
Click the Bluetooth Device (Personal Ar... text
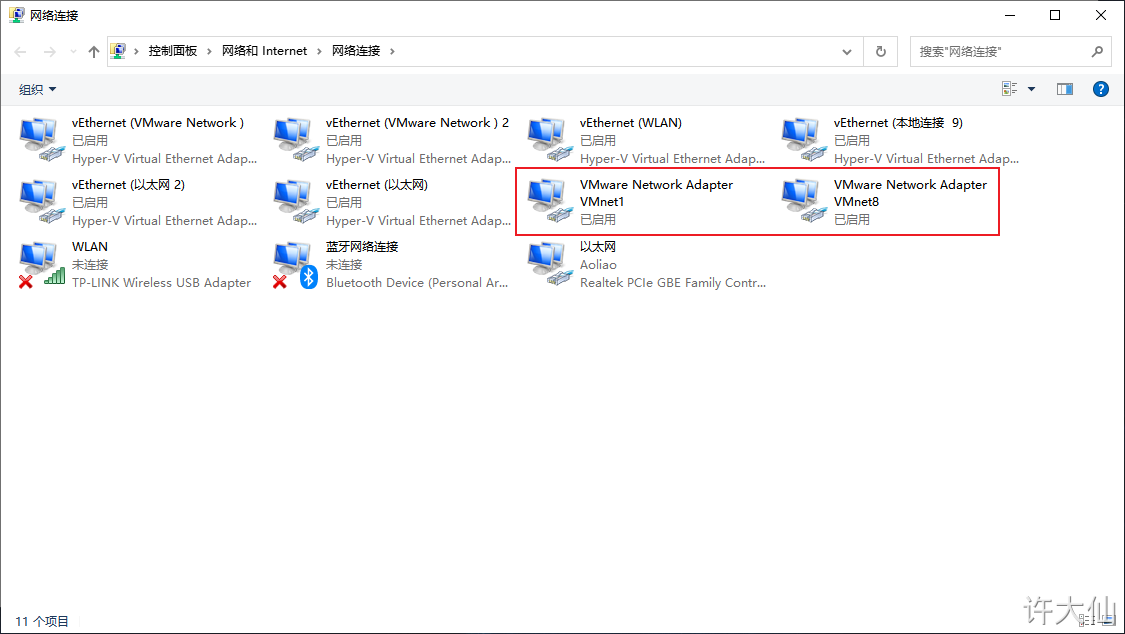[x=417, y=283]
